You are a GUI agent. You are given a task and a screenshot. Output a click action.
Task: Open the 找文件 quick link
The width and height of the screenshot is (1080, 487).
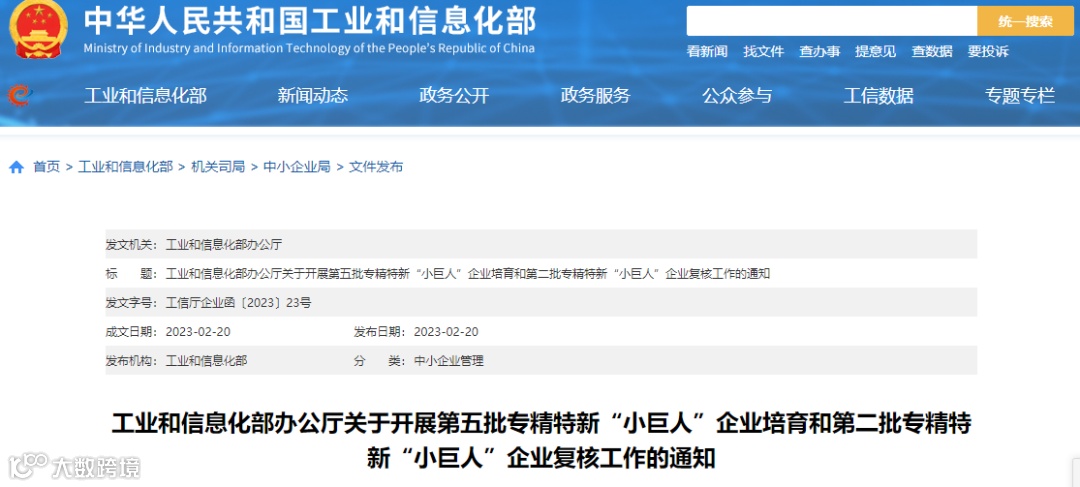pos(764,51)
